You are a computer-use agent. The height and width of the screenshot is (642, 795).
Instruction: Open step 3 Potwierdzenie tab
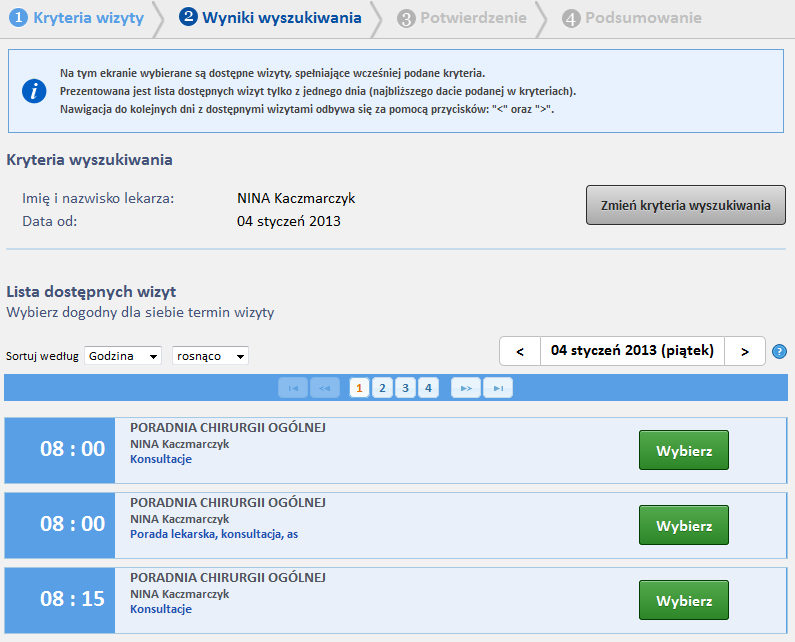point(462,18)
